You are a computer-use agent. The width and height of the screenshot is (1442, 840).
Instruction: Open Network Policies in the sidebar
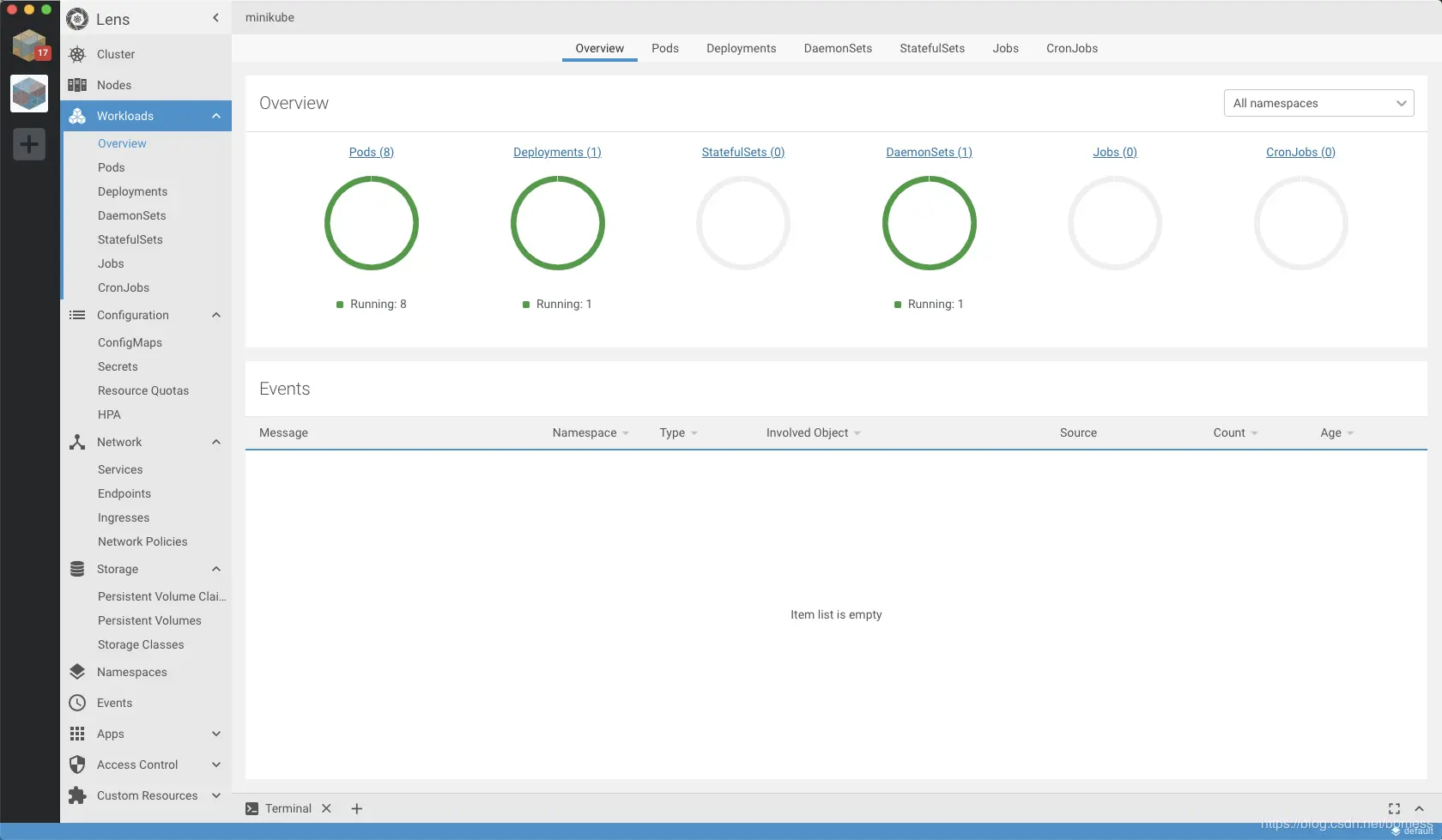point(142,541)
